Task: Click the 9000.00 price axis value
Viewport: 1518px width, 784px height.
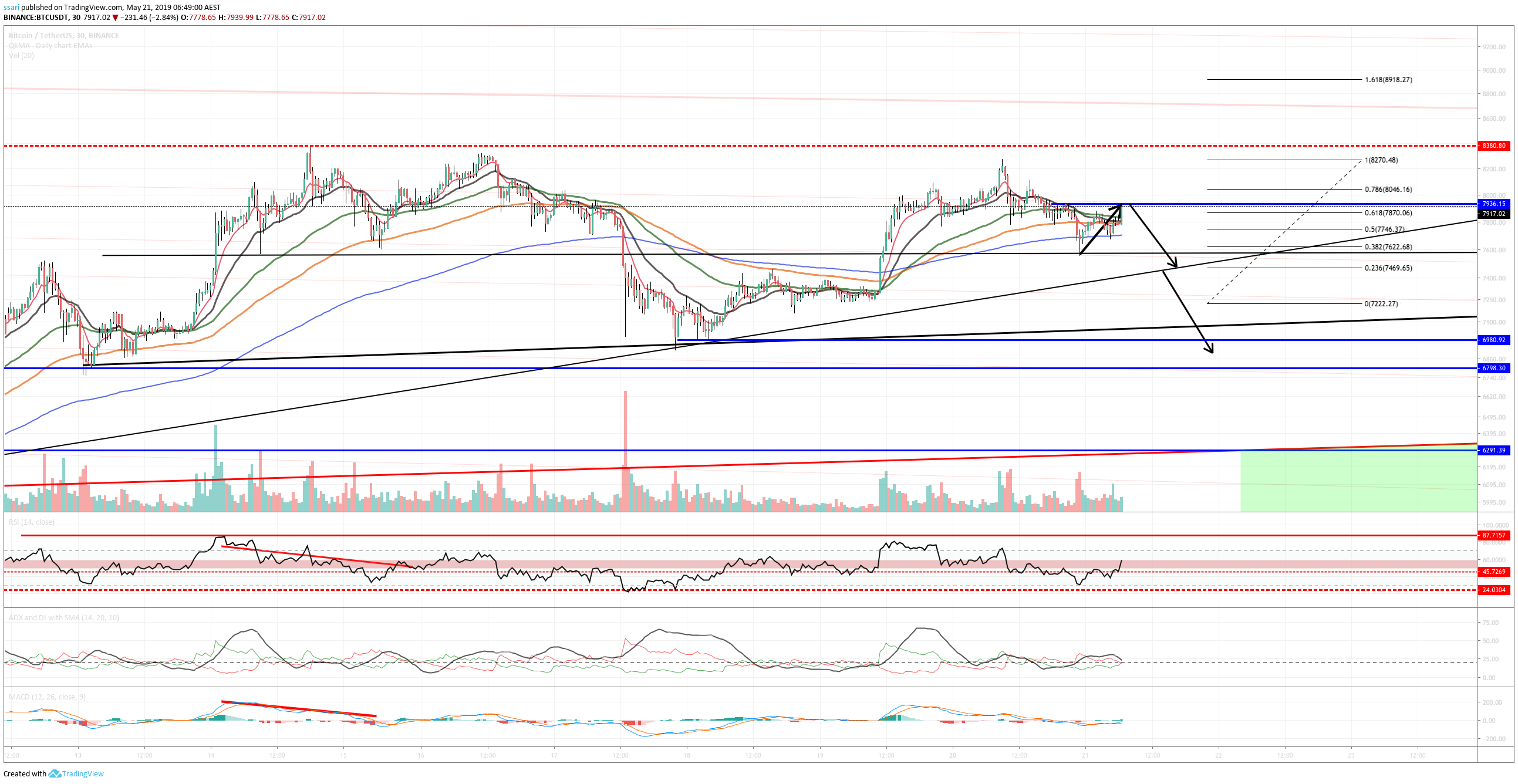Action: pos(1494,70)
